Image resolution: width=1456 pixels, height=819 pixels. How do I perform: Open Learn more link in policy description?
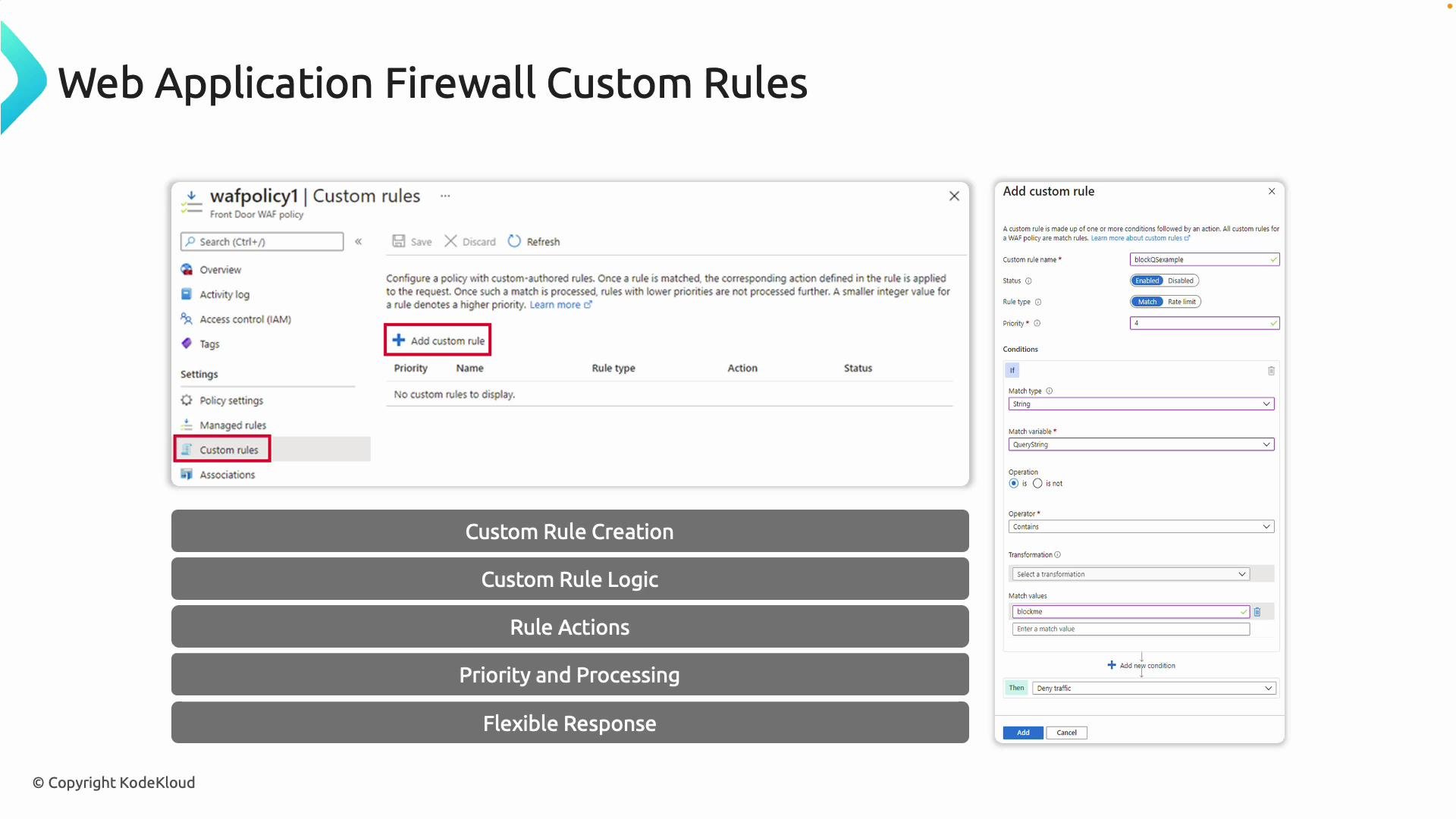pyautogui.click(x=560, y=305)
